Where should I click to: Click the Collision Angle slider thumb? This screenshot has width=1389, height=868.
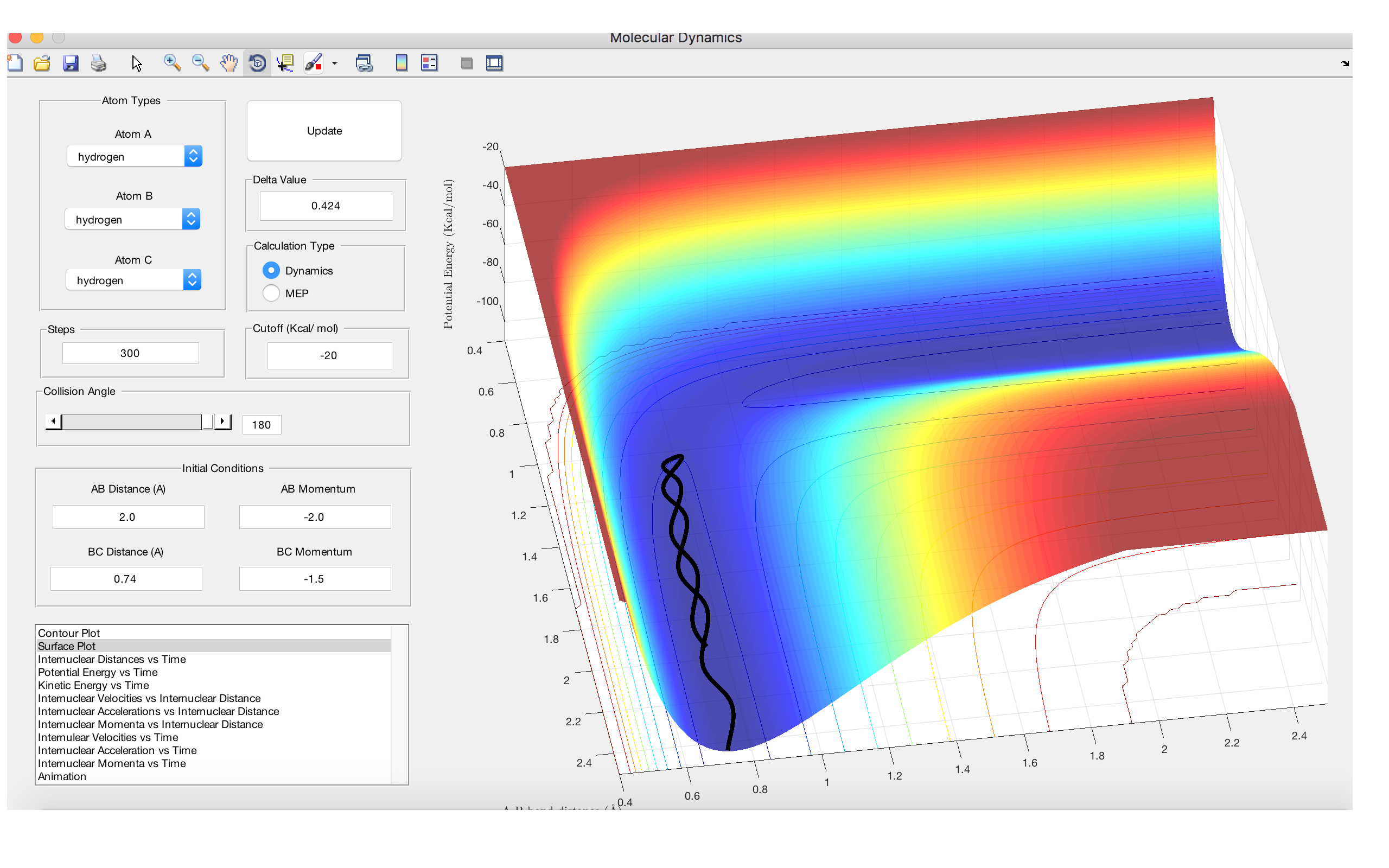207,422
